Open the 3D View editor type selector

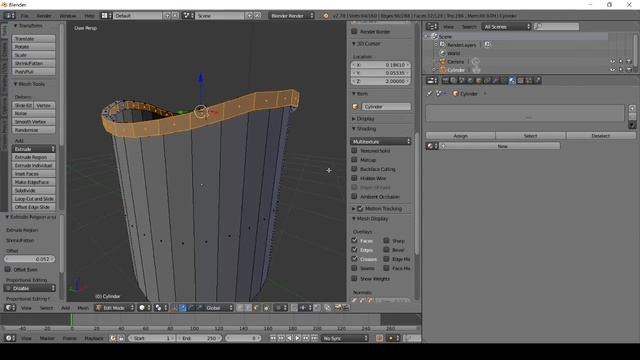[10, 308]
